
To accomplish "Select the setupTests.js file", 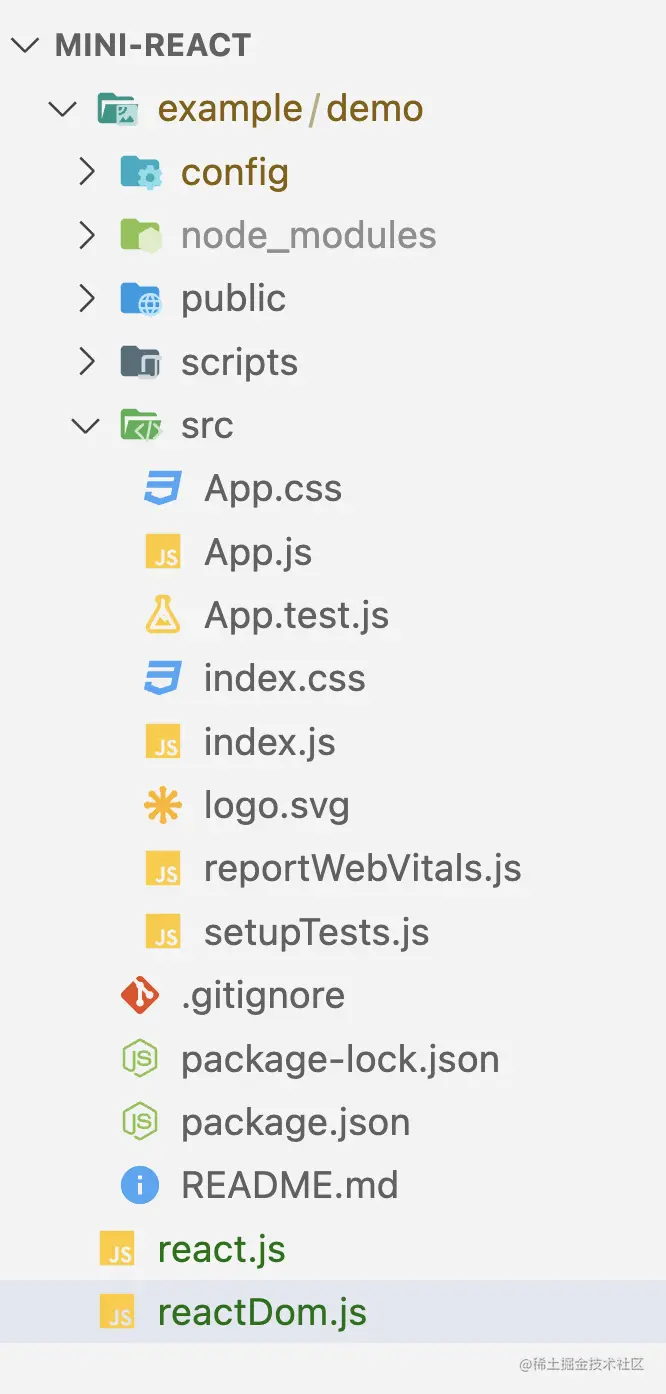I will (x=316, y=932).
